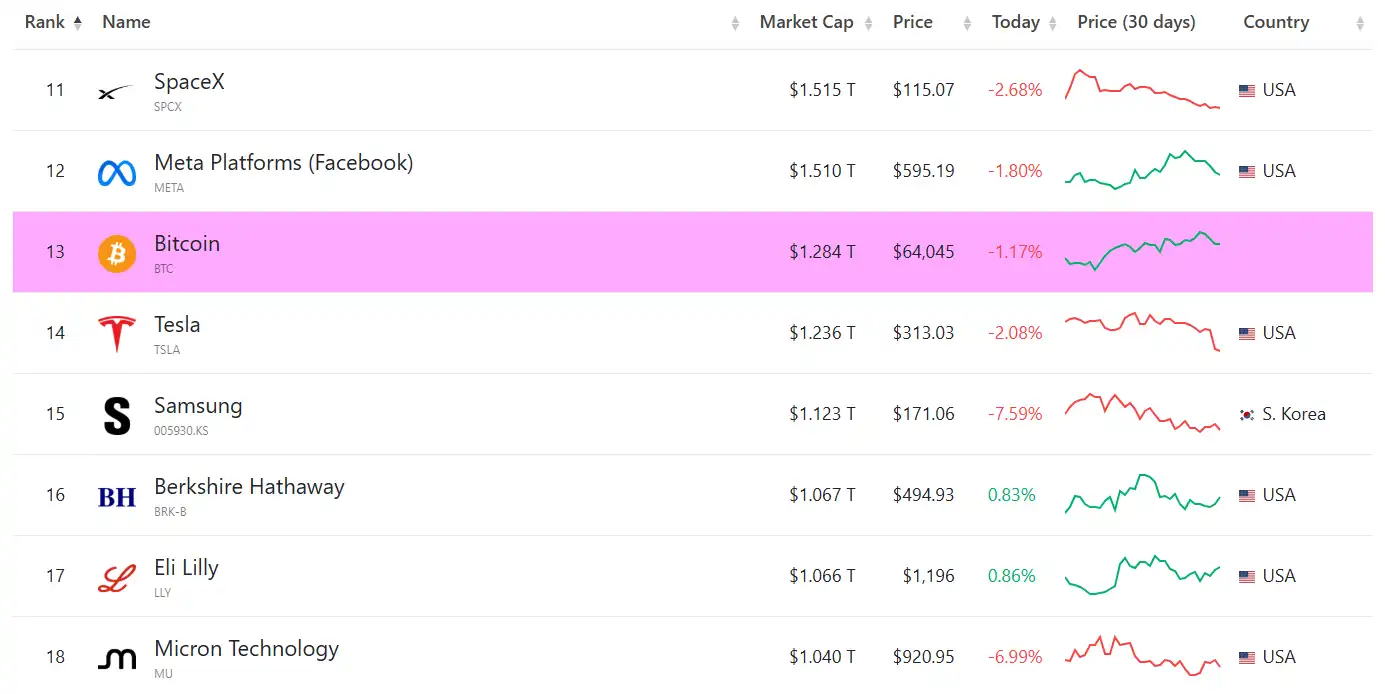The image size is (1385, 694).
Task: Click the South Korea flag icon
Action: [x=1247, y=414]
